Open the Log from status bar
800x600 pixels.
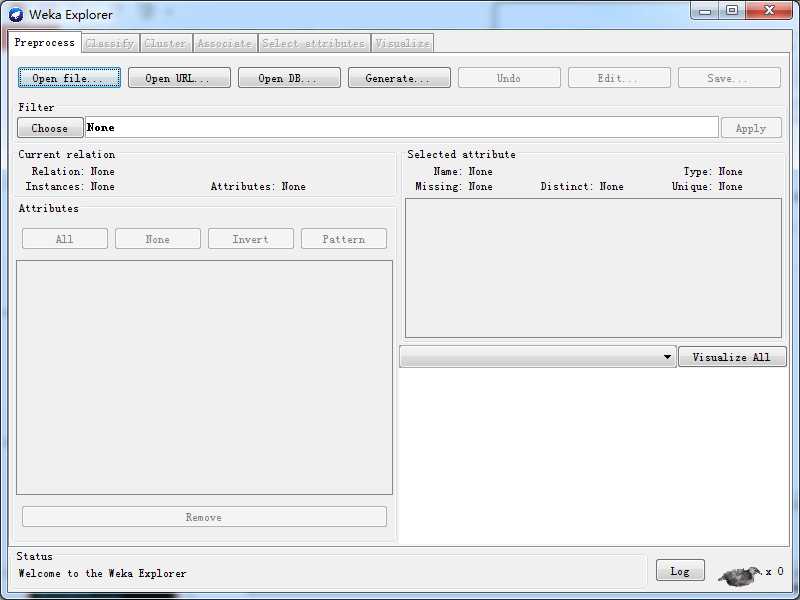tap(680, 570)
